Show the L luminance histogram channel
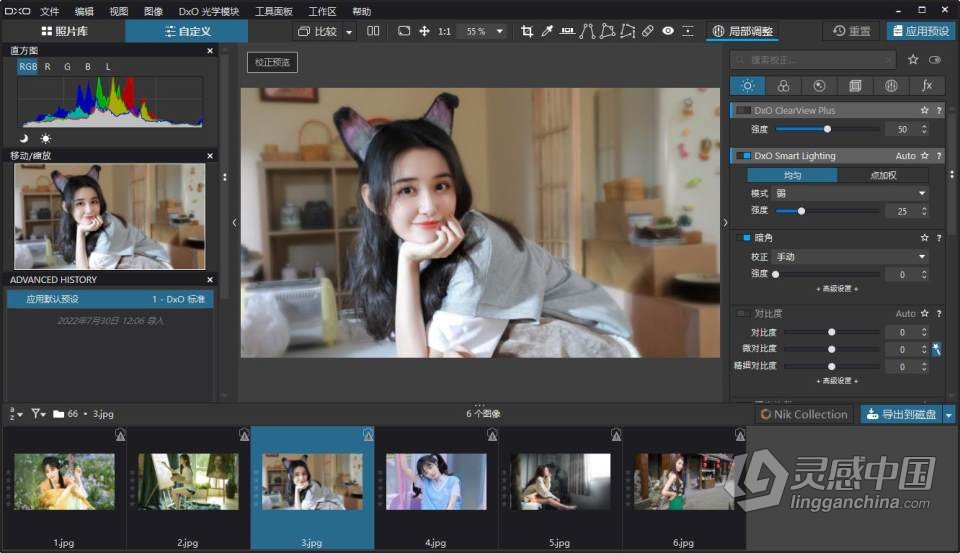This screenshot has width=960, height=553. pos(108,67)
